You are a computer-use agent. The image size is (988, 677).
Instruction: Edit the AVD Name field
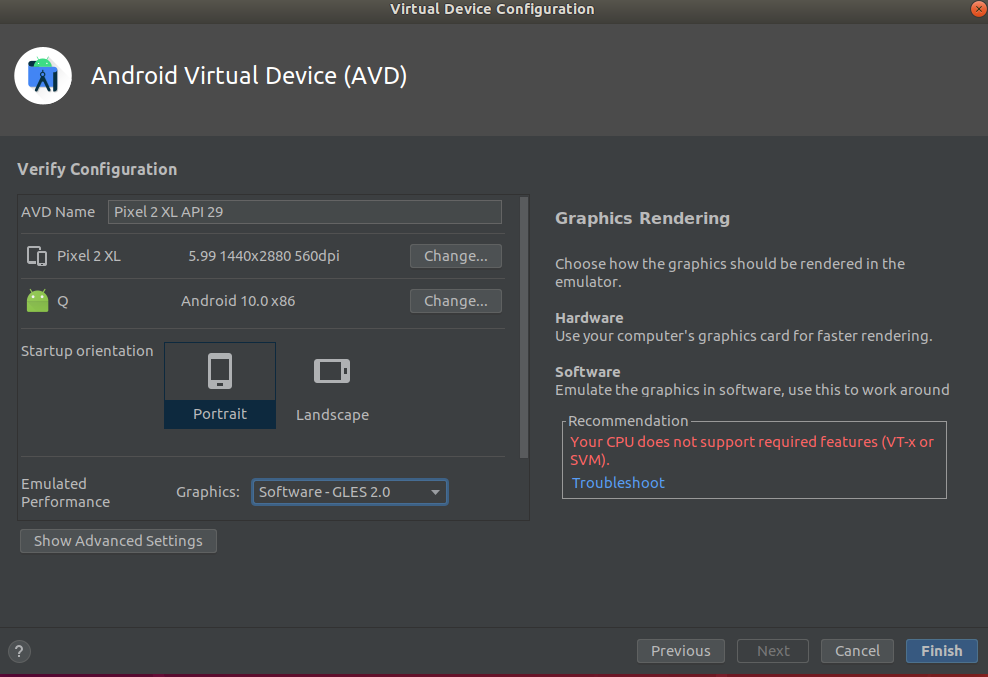304,212
